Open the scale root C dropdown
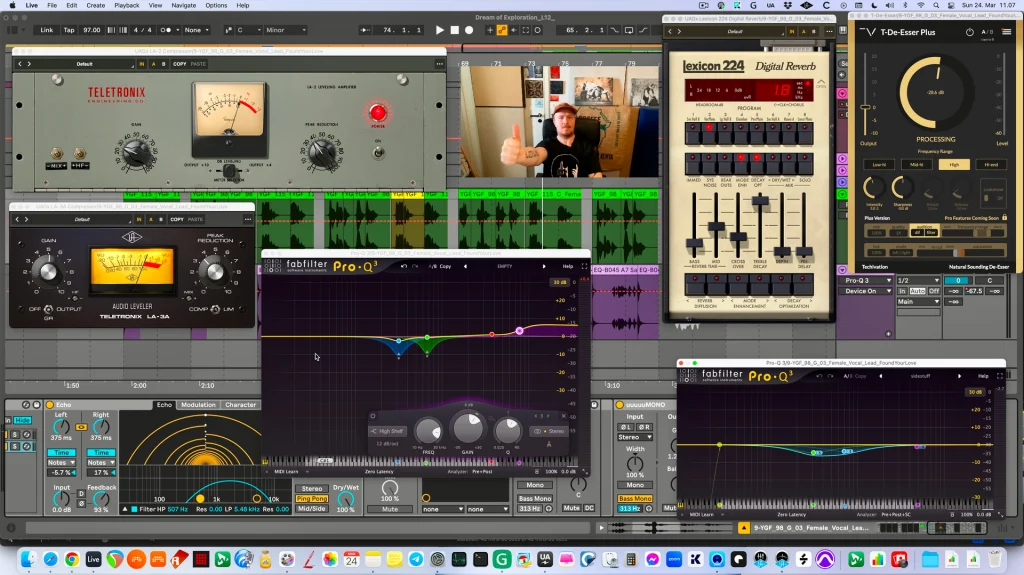 [x=249, y=30]
